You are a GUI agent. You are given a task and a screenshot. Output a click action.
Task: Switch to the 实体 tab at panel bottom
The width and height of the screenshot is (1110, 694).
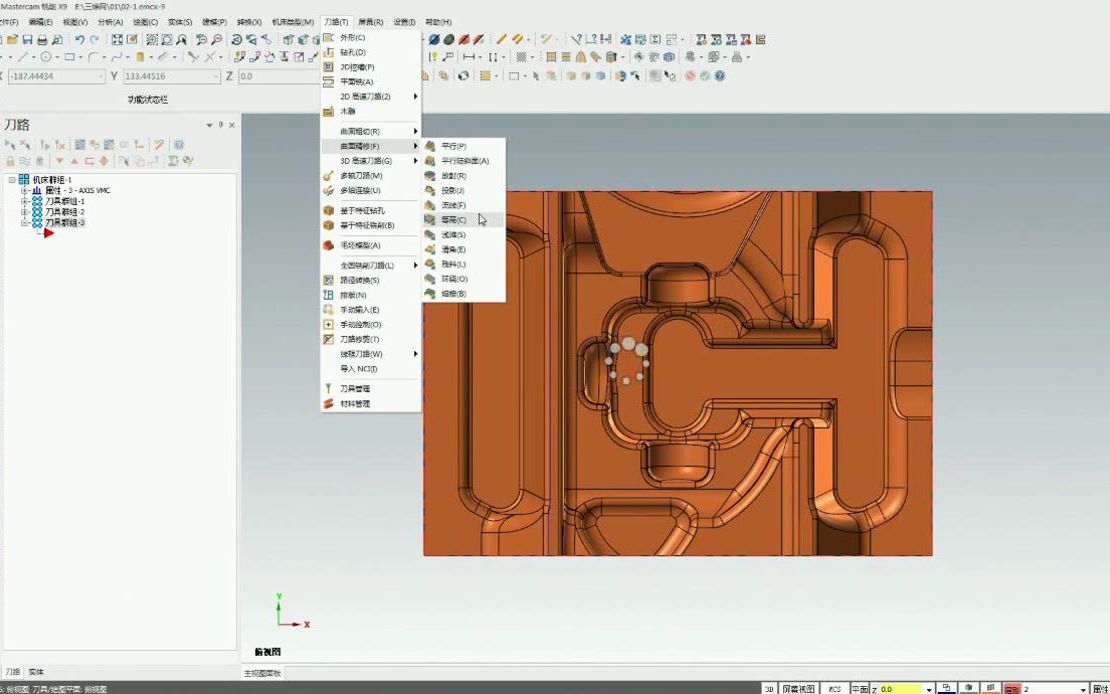[x=35, y=672]
